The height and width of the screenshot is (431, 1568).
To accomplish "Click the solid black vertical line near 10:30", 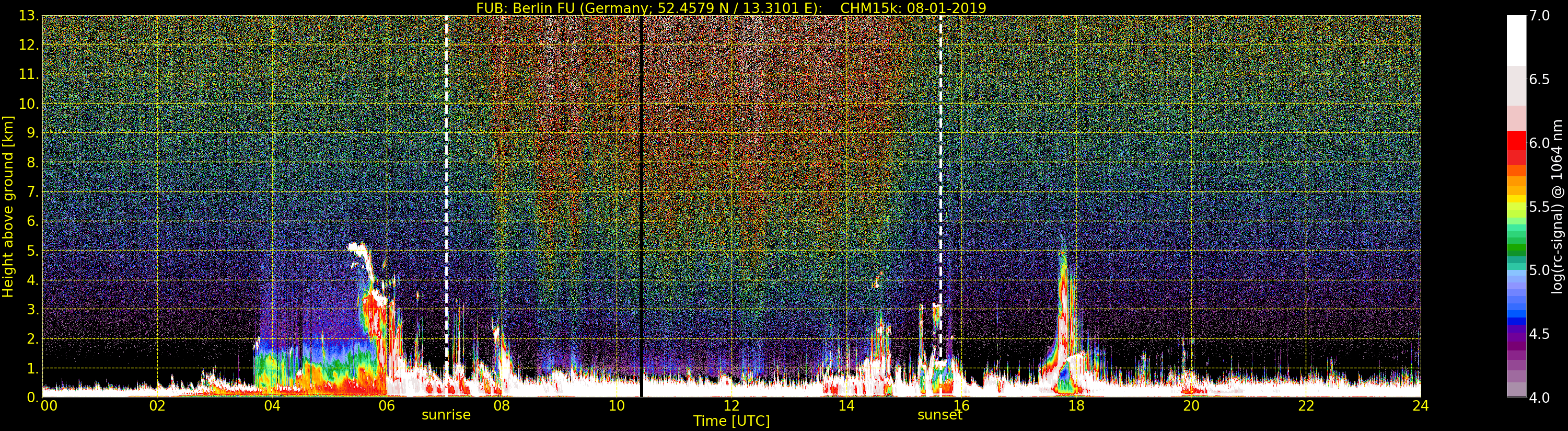I will point(642,206).
